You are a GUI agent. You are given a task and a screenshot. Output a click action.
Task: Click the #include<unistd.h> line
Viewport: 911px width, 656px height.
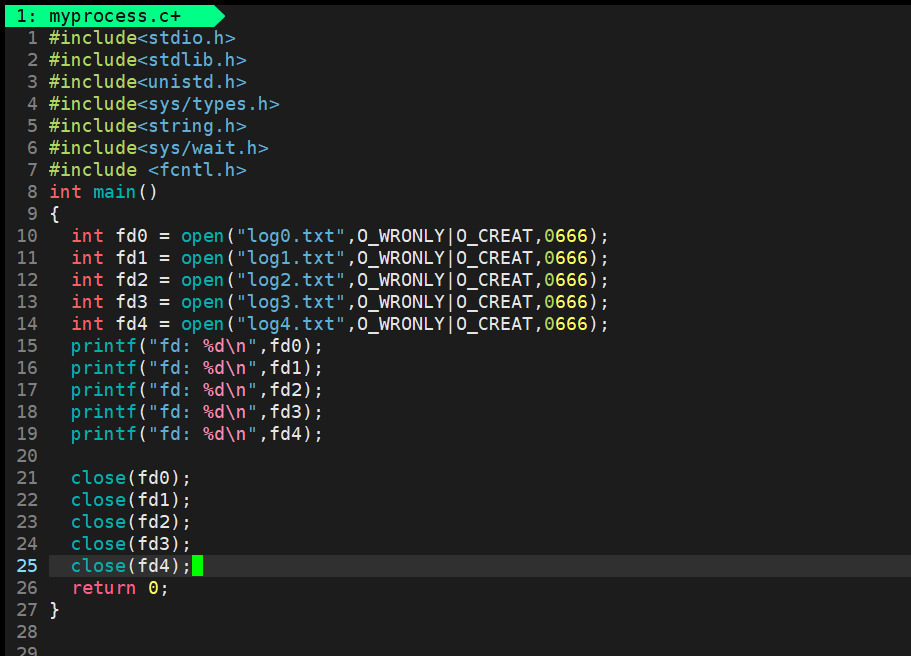pyautogui.click(x=148, y=82)
